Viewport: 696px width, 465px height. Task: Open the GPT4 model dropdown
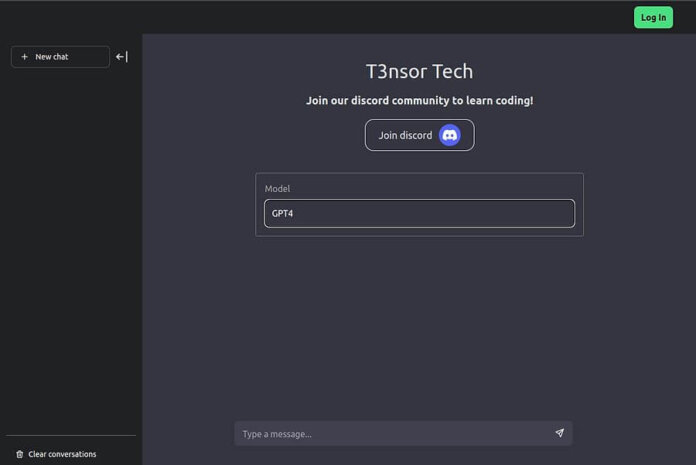coord(419,213)
